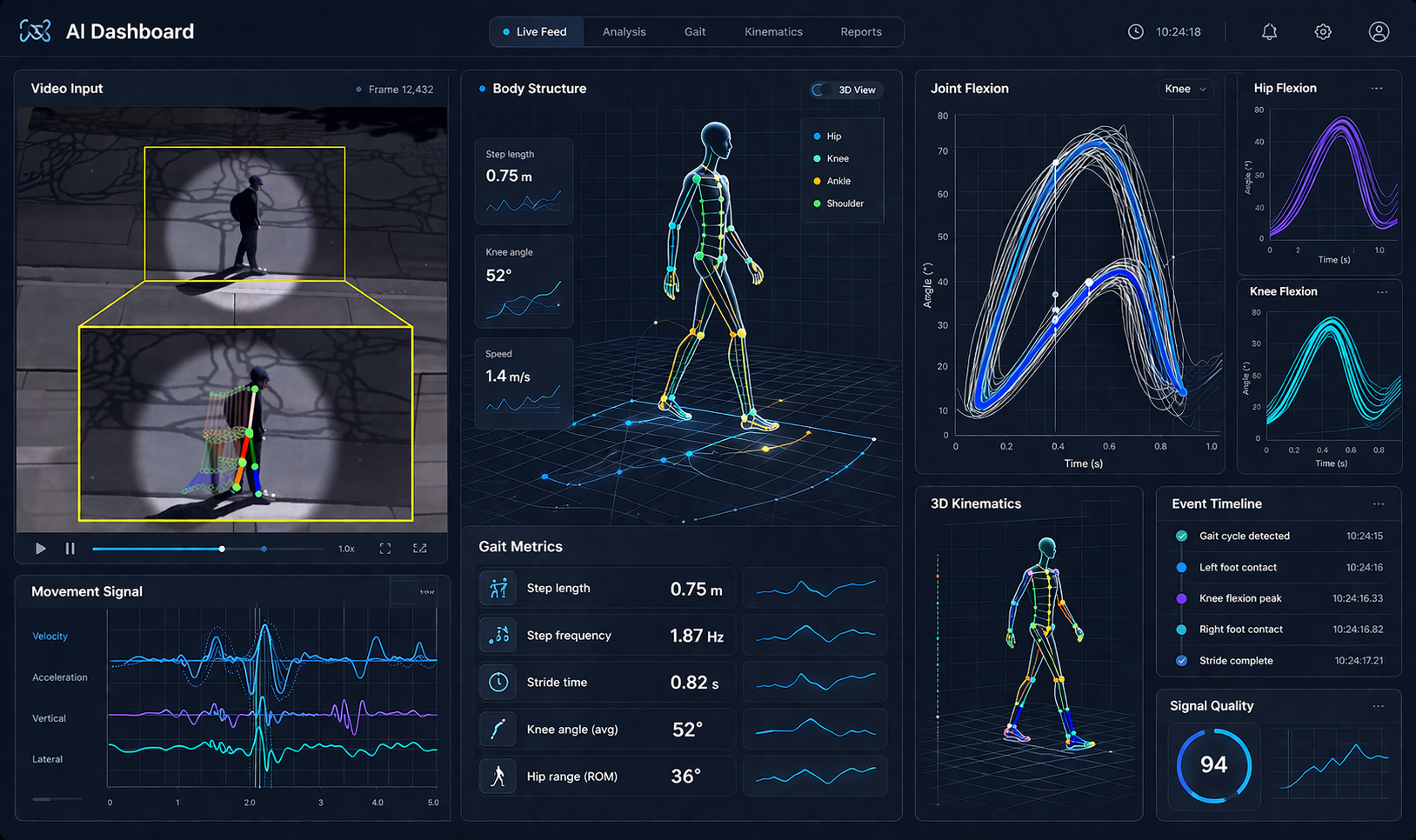Switch to the Analysis tab
This screenshot has height=840, width=1416.
(x=624, y=32)
